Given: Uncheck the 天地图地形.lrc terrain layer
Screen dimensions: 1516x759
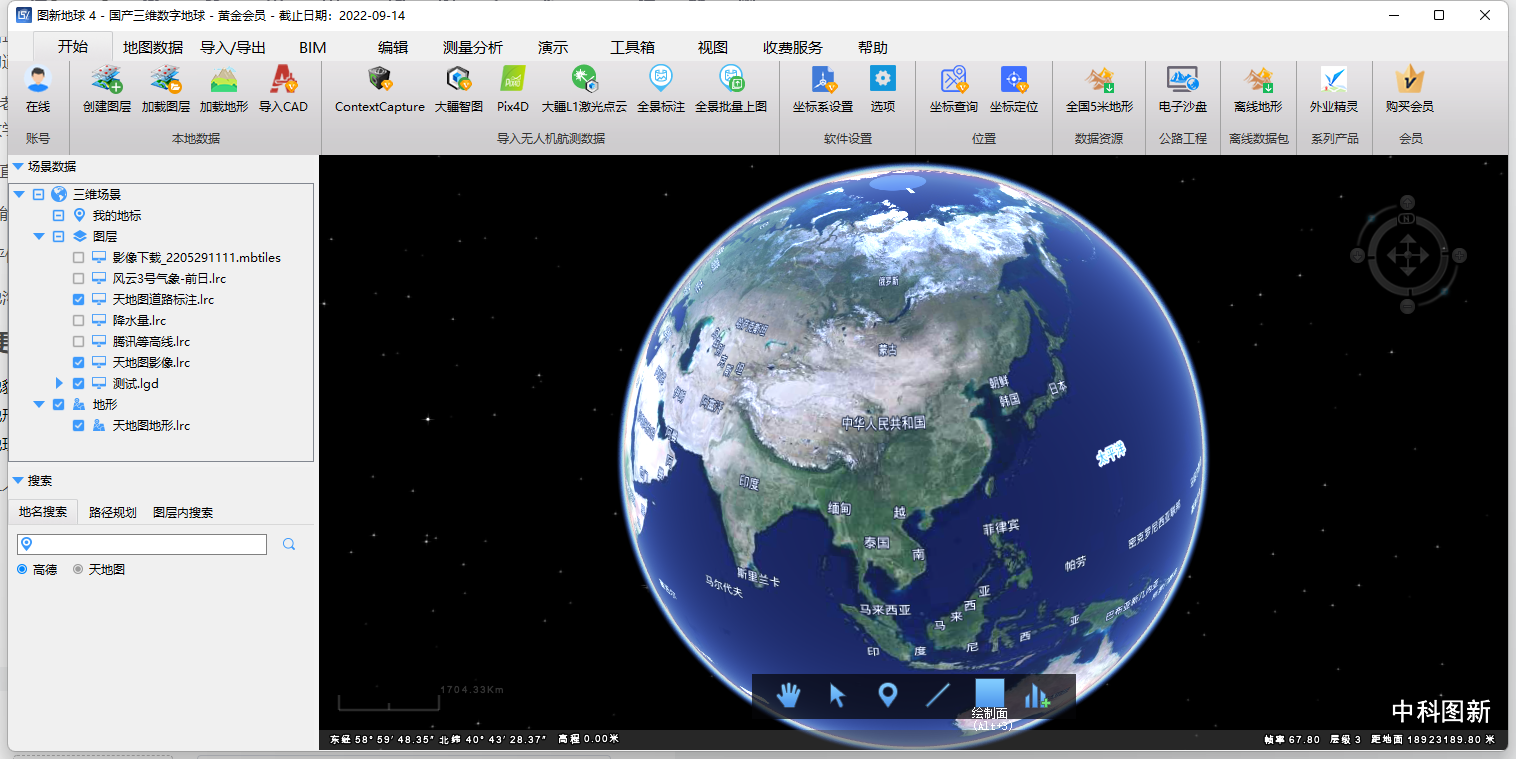Looking at the screenshot, I should pos(78,426).
